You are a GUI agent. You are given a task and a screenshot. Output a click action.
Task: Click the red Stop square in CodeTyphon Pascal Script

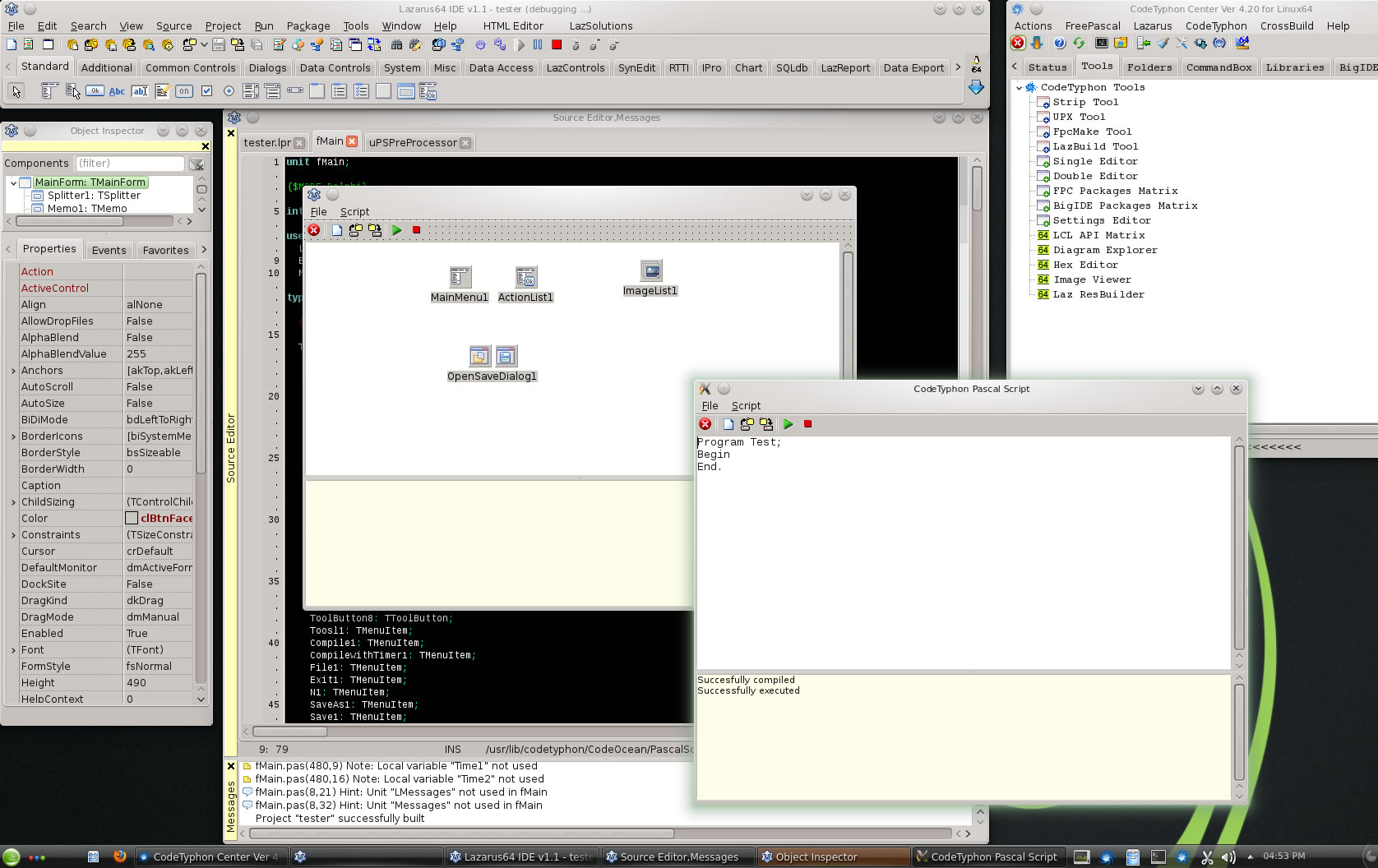click(807, 424)
